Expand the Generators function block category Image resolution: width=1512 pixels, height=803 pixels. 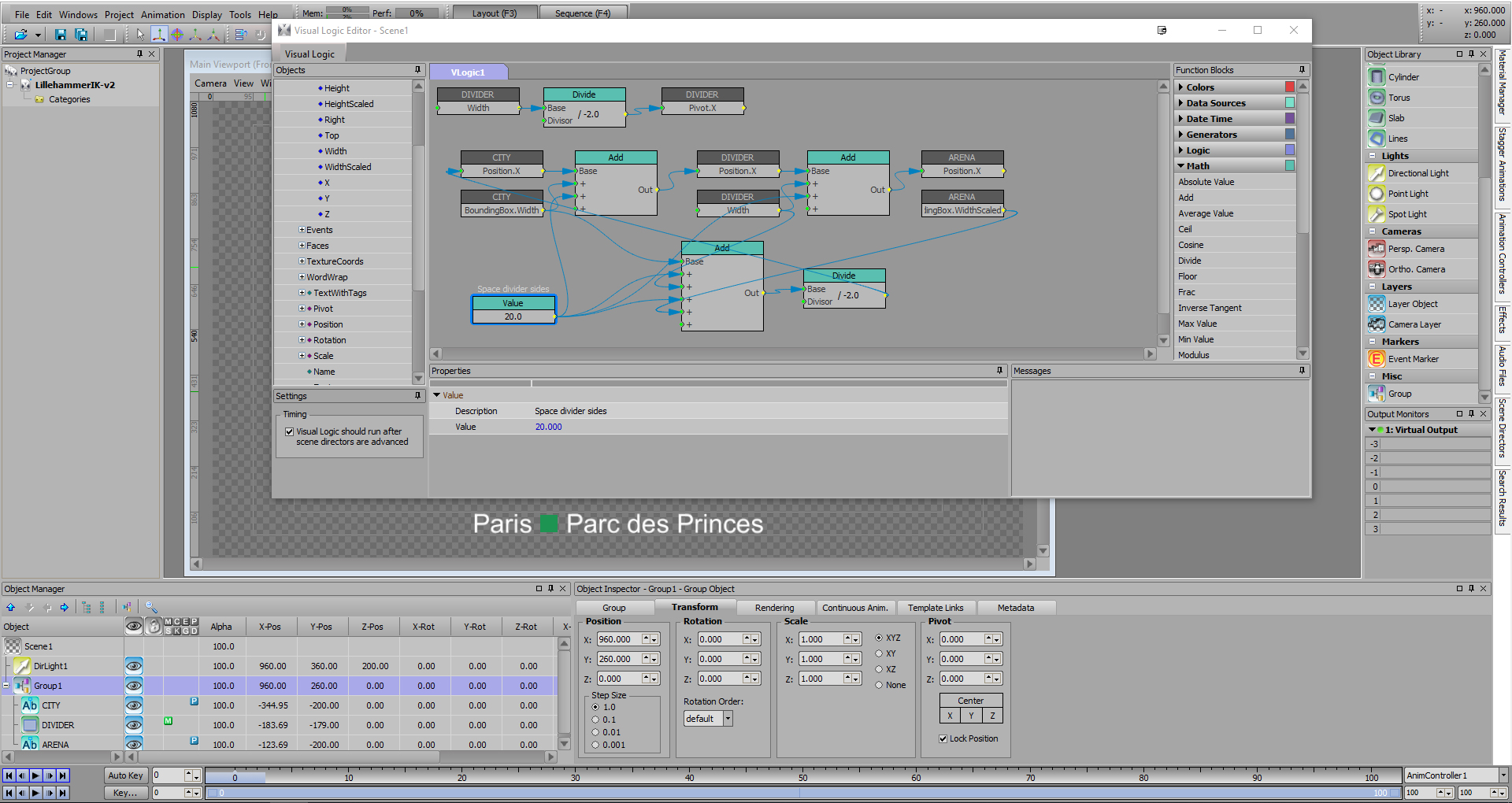click(x=1180, y=135)
